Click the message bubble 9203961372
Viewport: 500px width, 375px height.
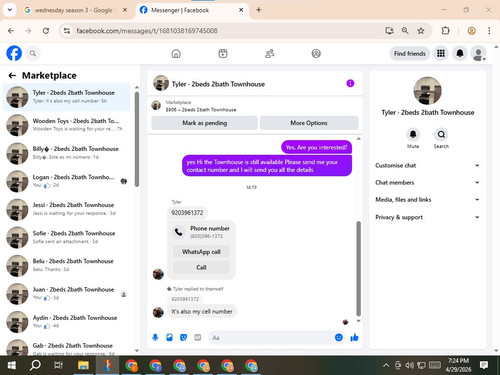point(187,213)
